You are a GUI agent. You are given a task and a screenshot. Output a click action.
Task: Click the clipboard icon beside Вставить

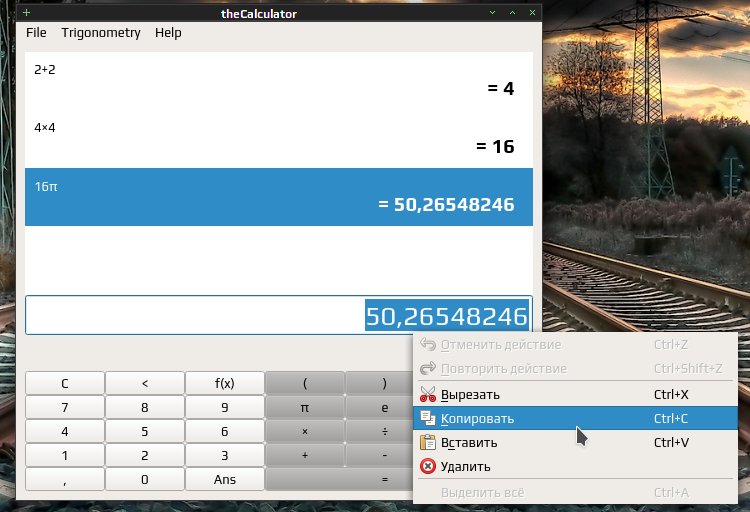click(x=428, y=442)
